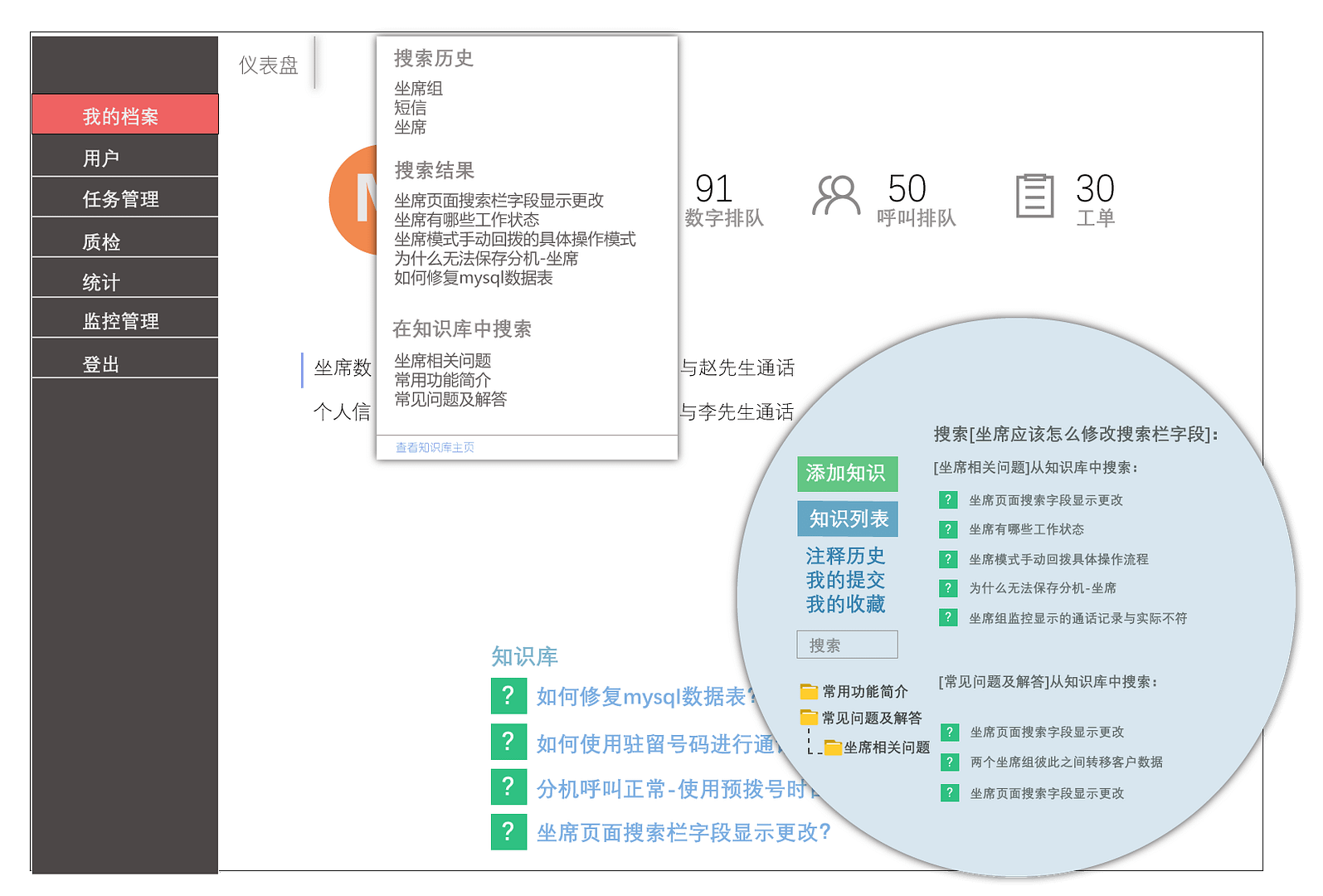Click the work order clipboard icon
The width and height of the screenshot is (1323, 896).
pos(1034,196)
